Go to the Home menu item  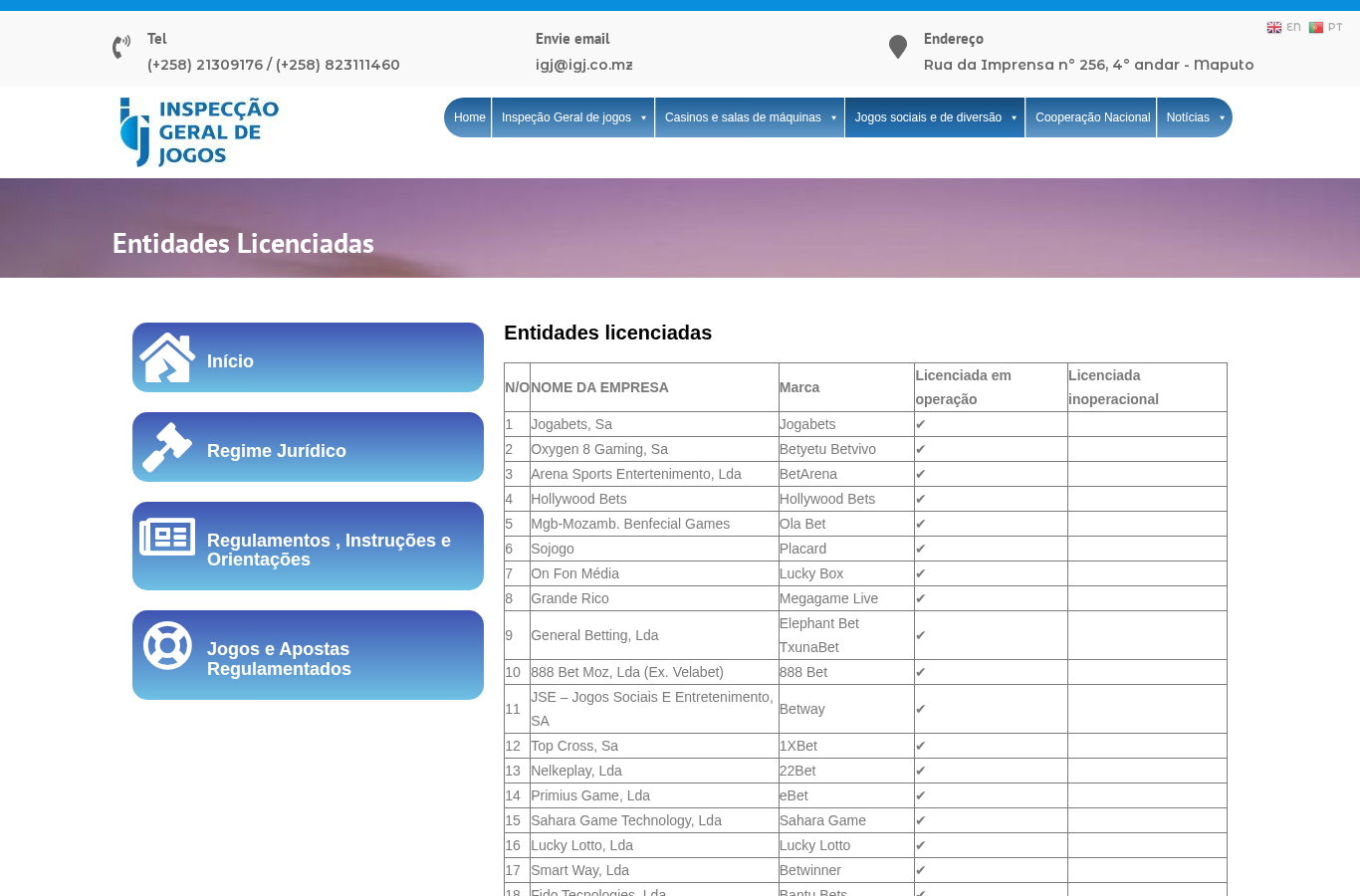[x=469, y=117]
